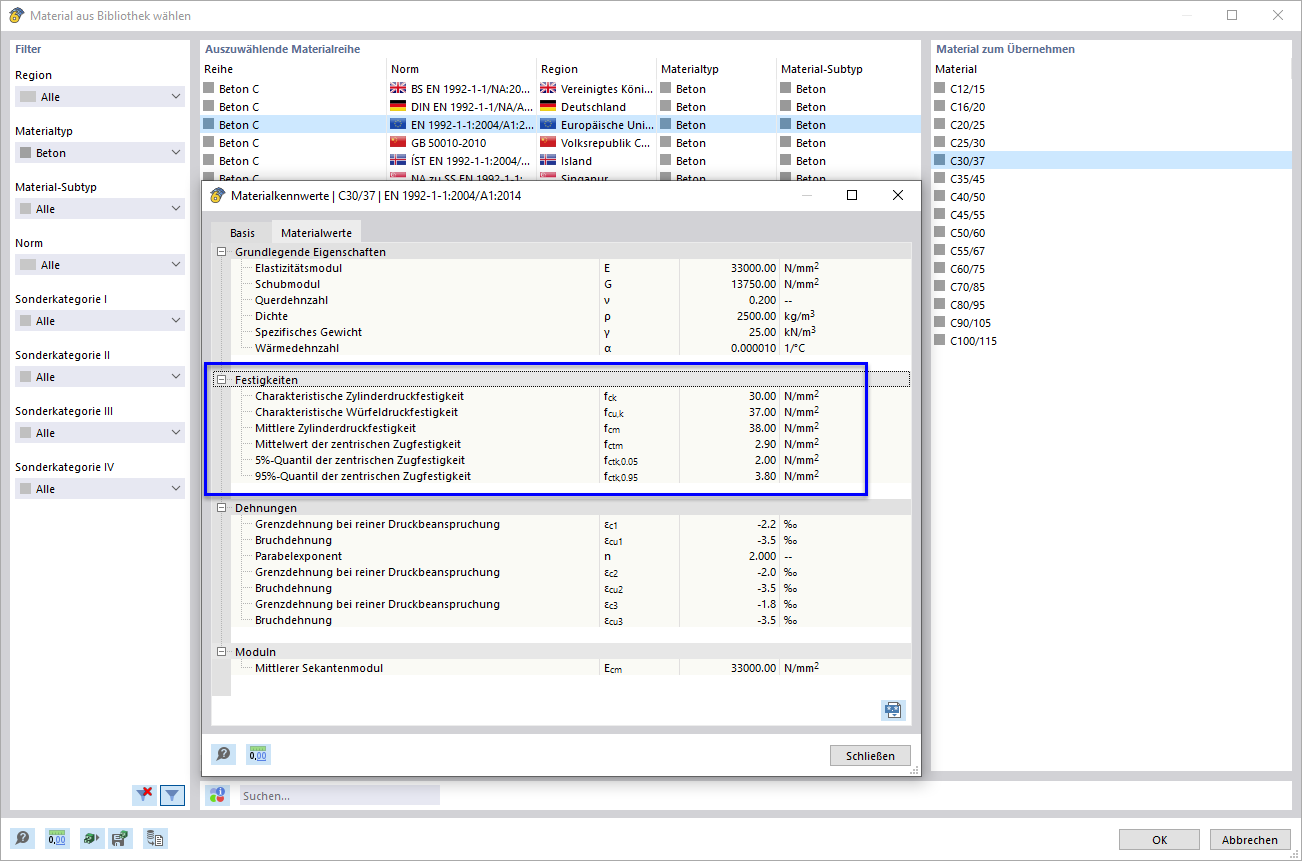Click the Abbrechen button
Screen dimensions: 1302x861
point(1249,840)
